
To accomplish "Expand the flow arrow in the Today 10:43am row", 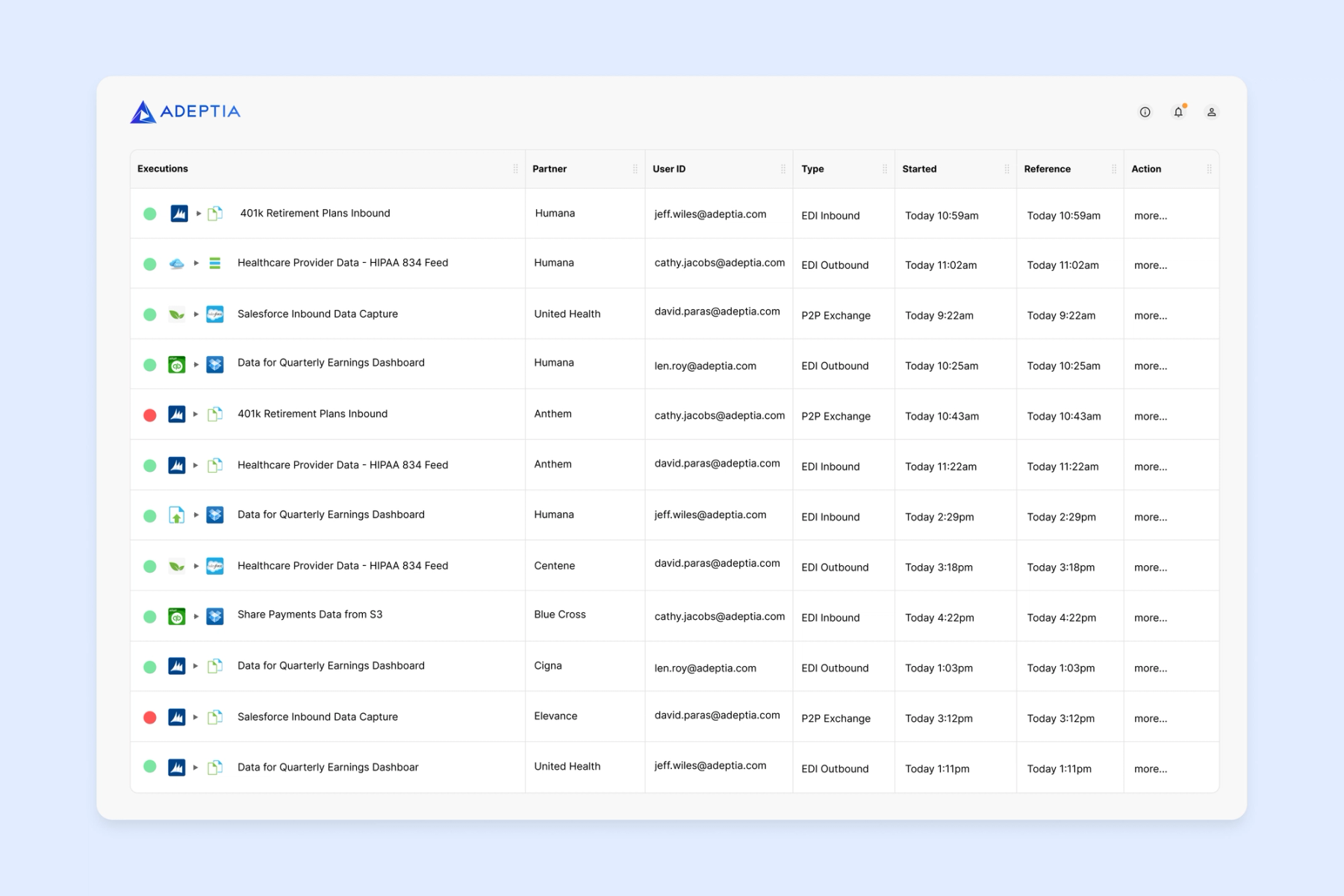I will pyautogui.click(x=196, y=414).
